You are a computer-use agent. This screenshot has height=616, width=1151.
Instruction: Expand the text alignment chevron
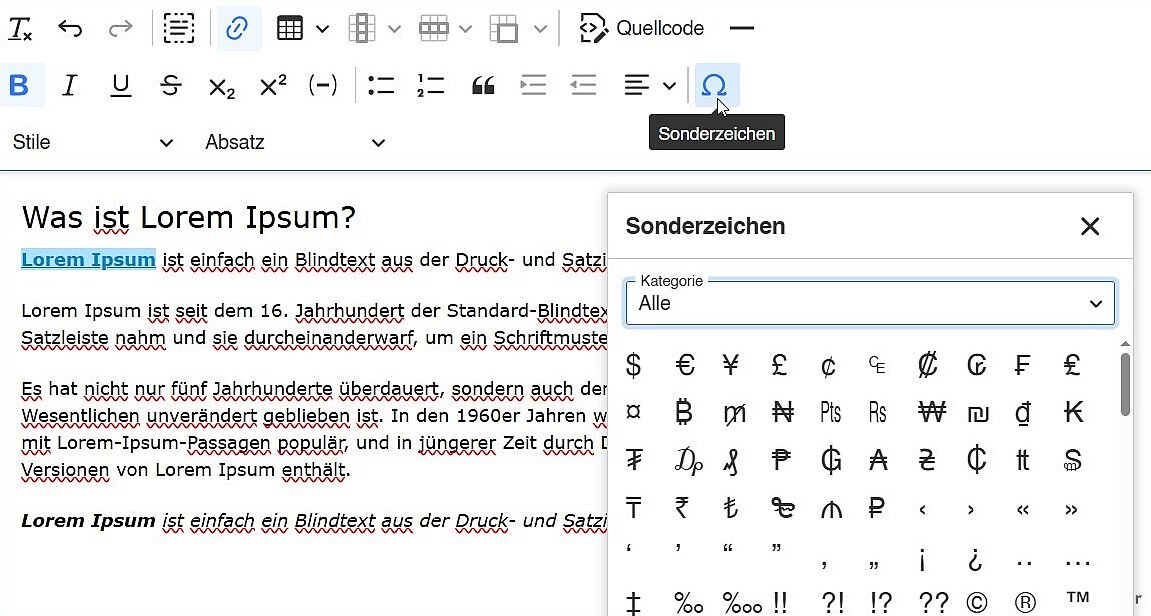(668, 85)
